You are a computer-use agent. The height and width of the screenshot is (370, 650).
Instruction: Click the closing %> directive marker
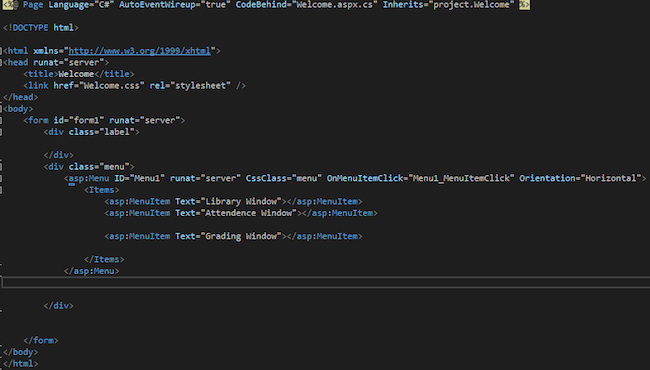coord(524,5)
